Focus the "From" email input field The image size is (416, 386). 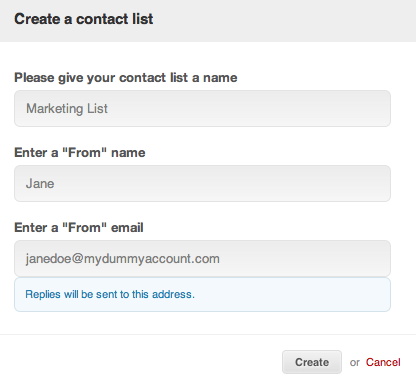202,258
